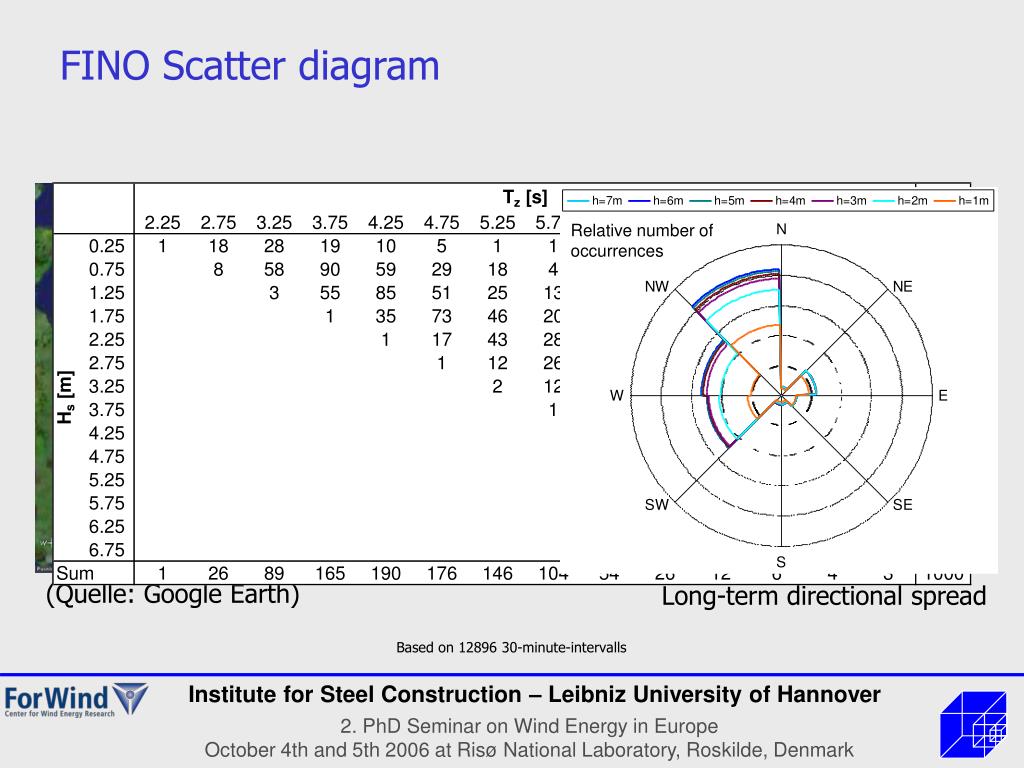The width and height of the screenshot is (1024, 768).
Task: Click sum value 146
Action: [497, 573]
